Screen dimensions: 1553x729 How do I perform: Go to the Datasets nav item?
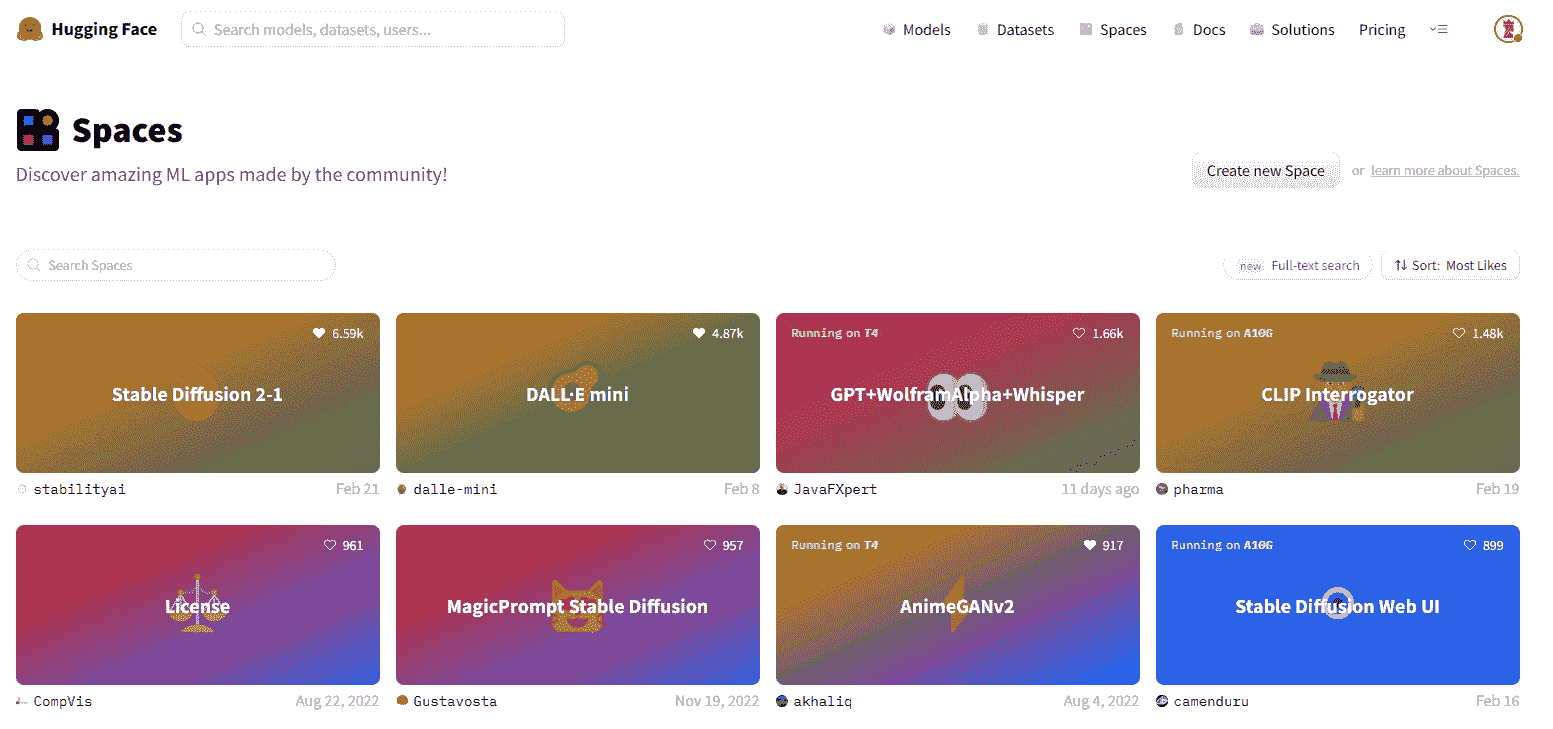(1015, 30)
